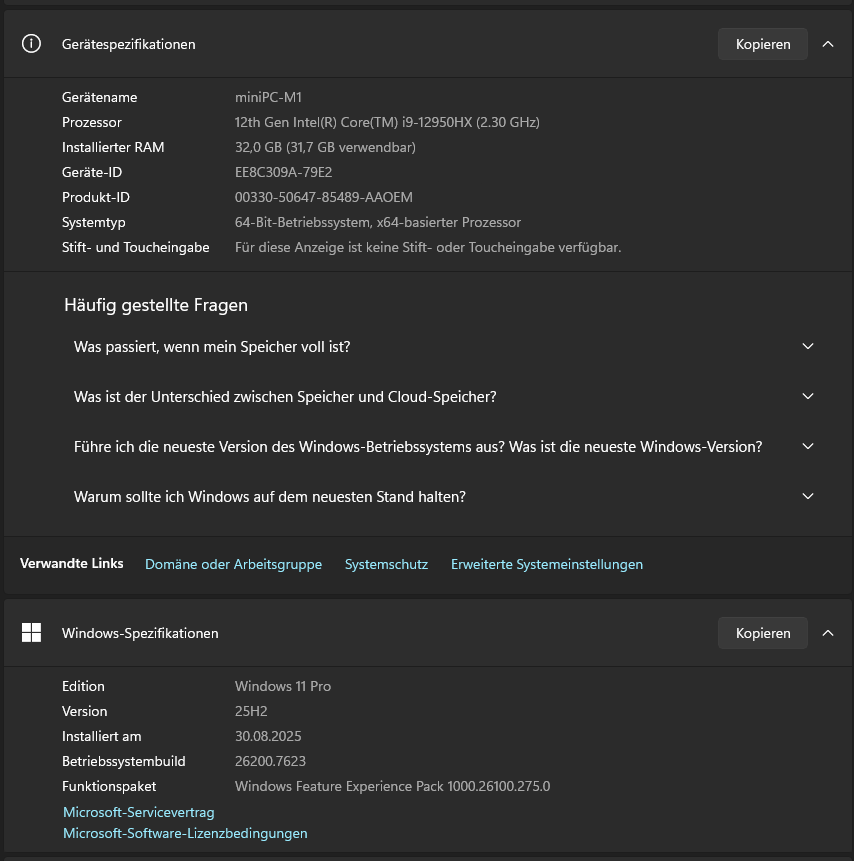Open the Systemschutz link
This screenshot has height=861, width=854.
pyautogui.click(x=386, y=564)
